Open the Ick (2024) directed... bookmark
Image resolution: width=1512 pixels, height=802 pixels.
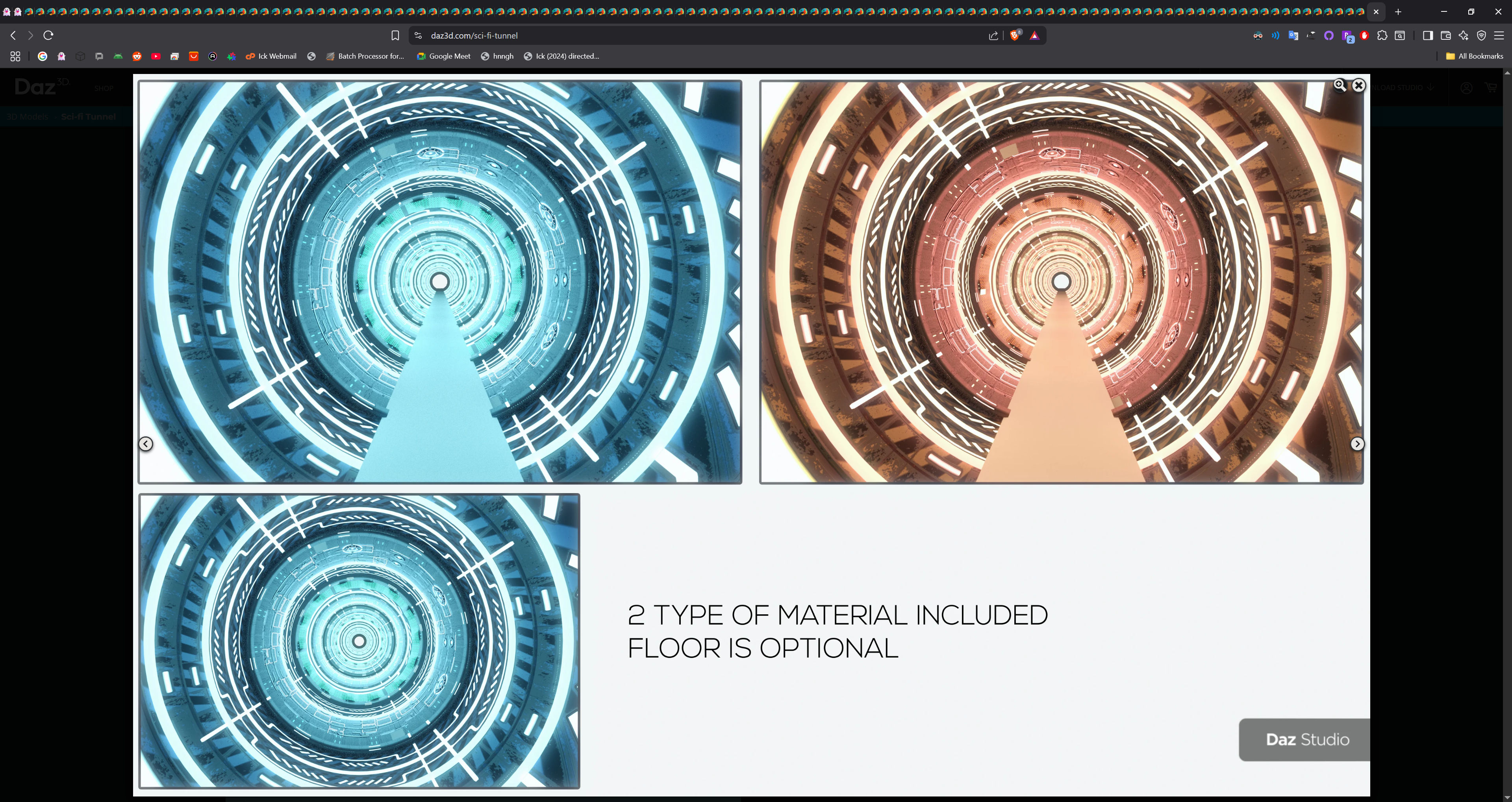pyautogui.click(x=561, y=56)
